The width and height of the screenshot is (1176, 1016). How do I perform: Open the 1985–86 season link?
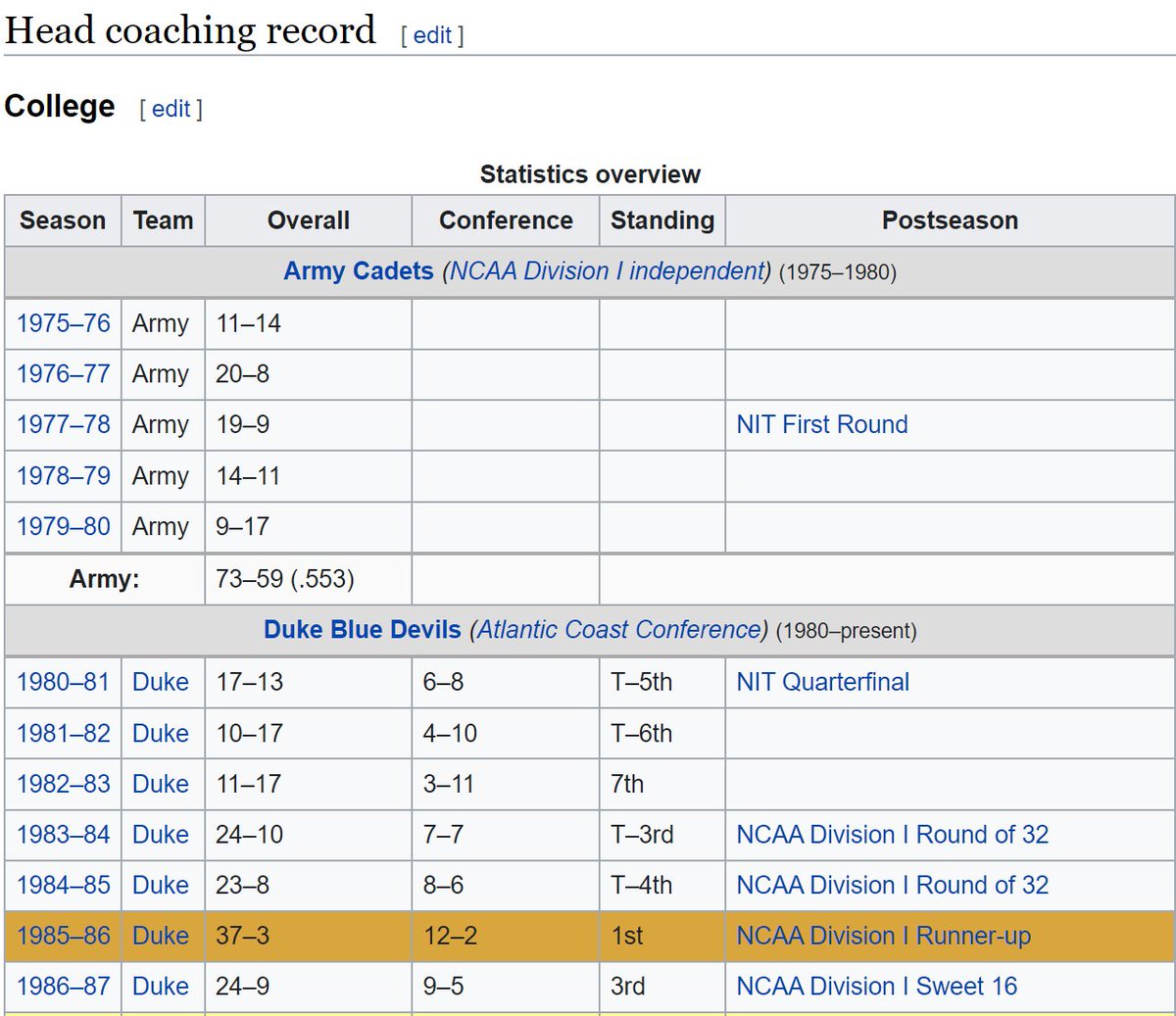64,937
